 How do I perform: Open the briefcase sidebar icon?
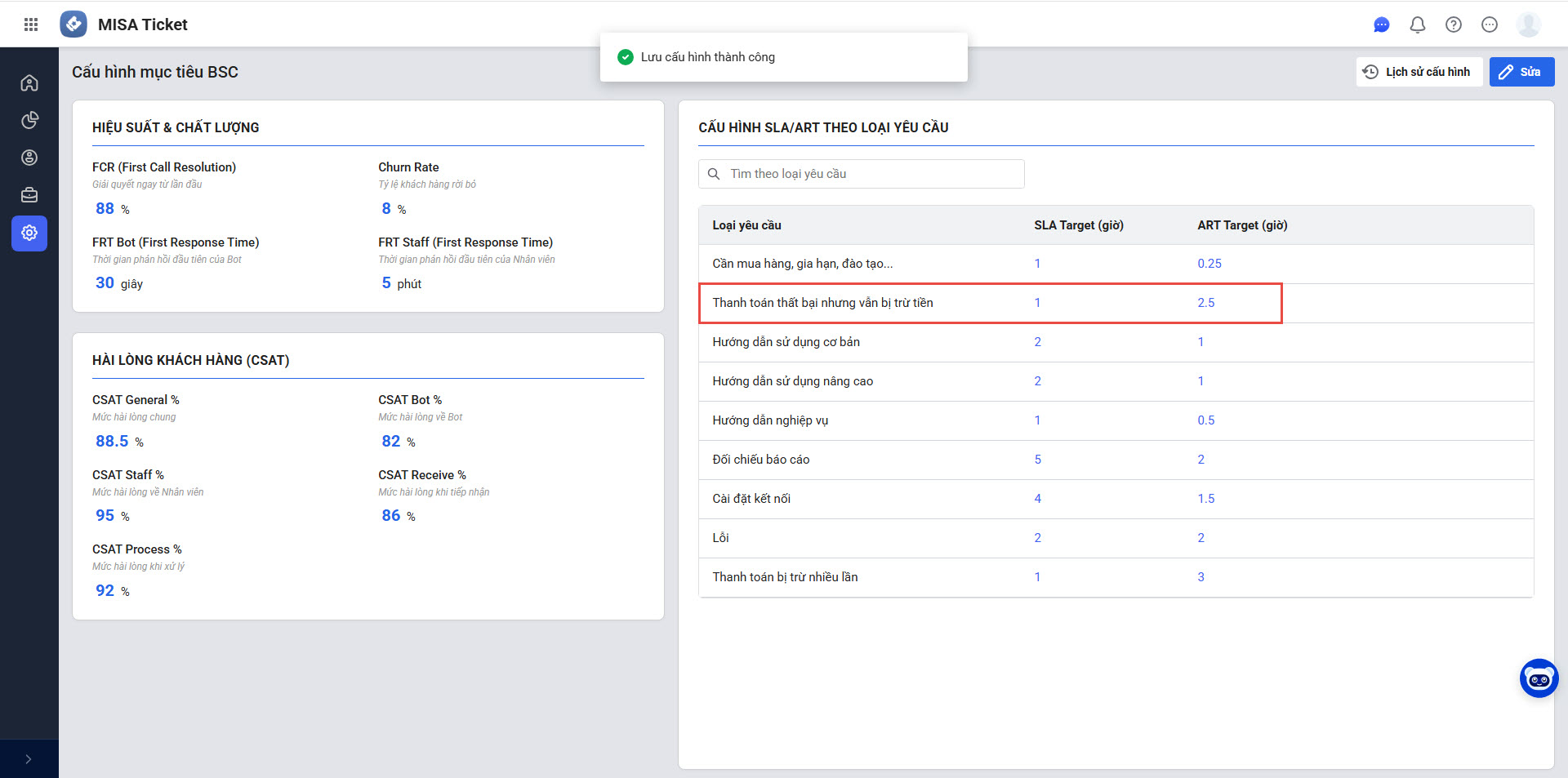pos(29,195)
